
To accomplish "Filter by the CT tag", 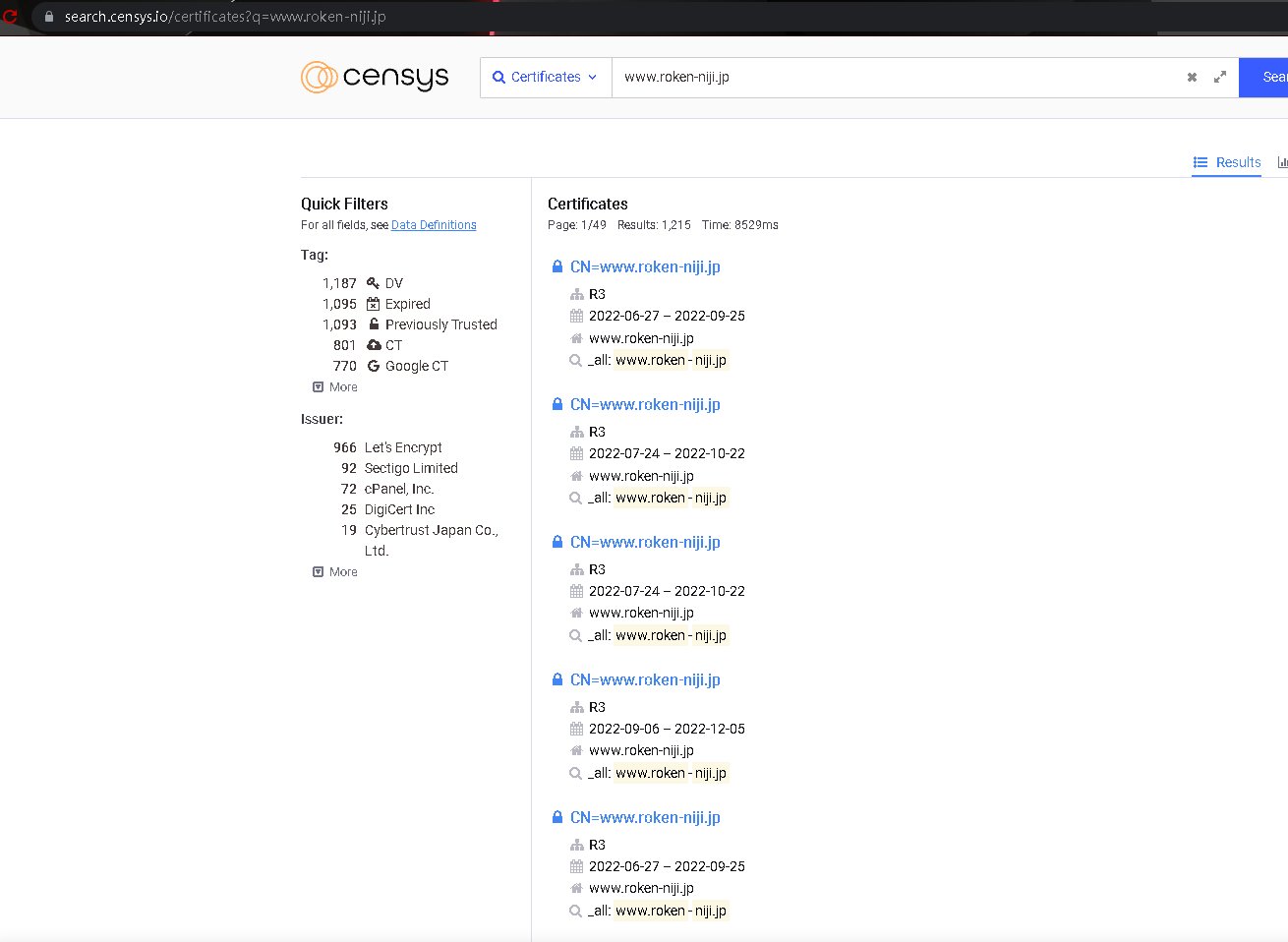I will tap(393, 345).
